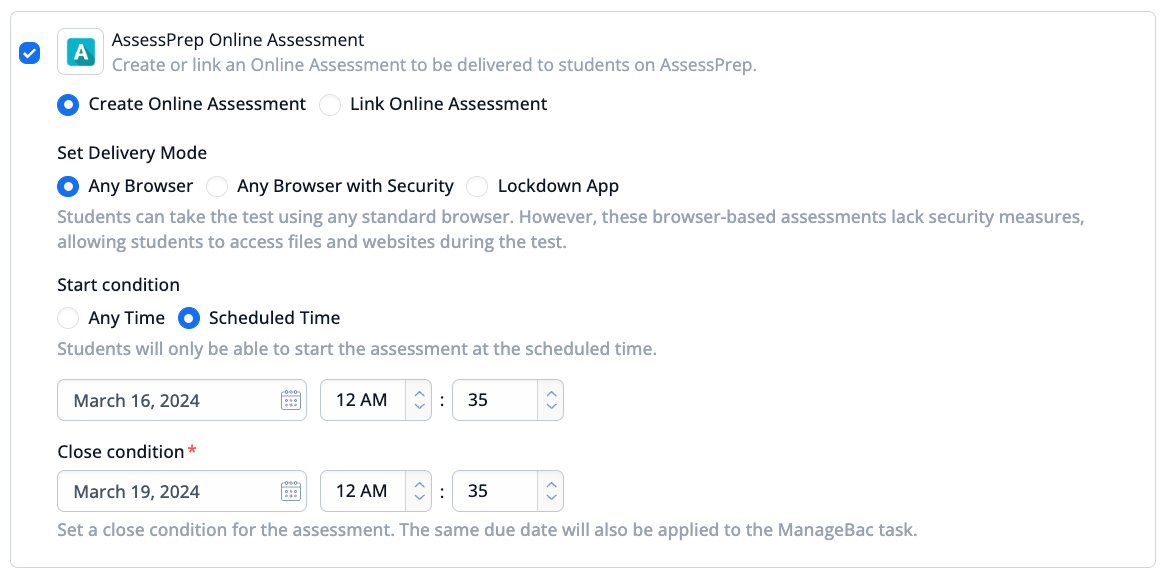Increase the start hour with up arrow
Viewport: 1166px width, 578px height.
[419, 394]
